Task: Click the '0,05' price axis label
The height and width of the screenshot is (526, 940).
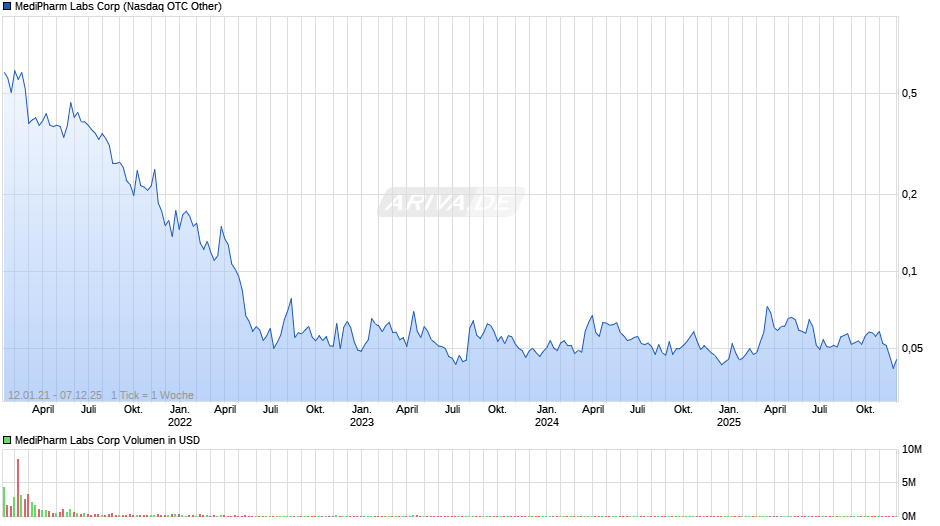Action: click(x=912, y=349)
